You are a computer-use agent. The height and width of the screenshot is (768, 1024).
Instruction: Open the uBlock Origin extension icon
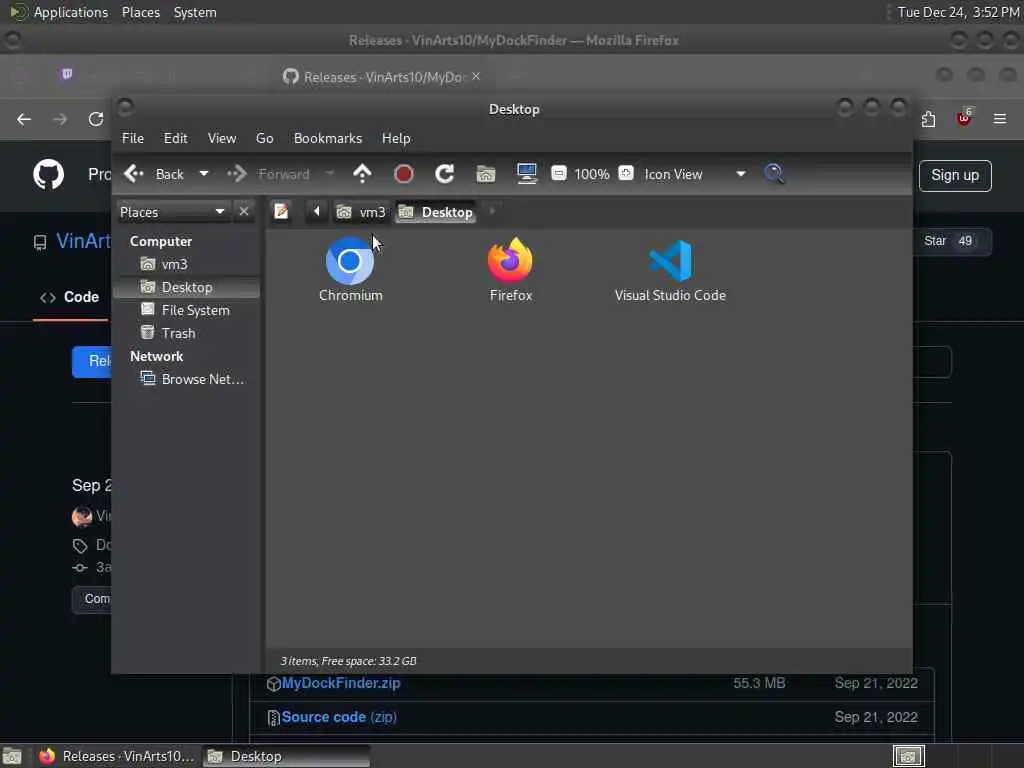(964, 118)
